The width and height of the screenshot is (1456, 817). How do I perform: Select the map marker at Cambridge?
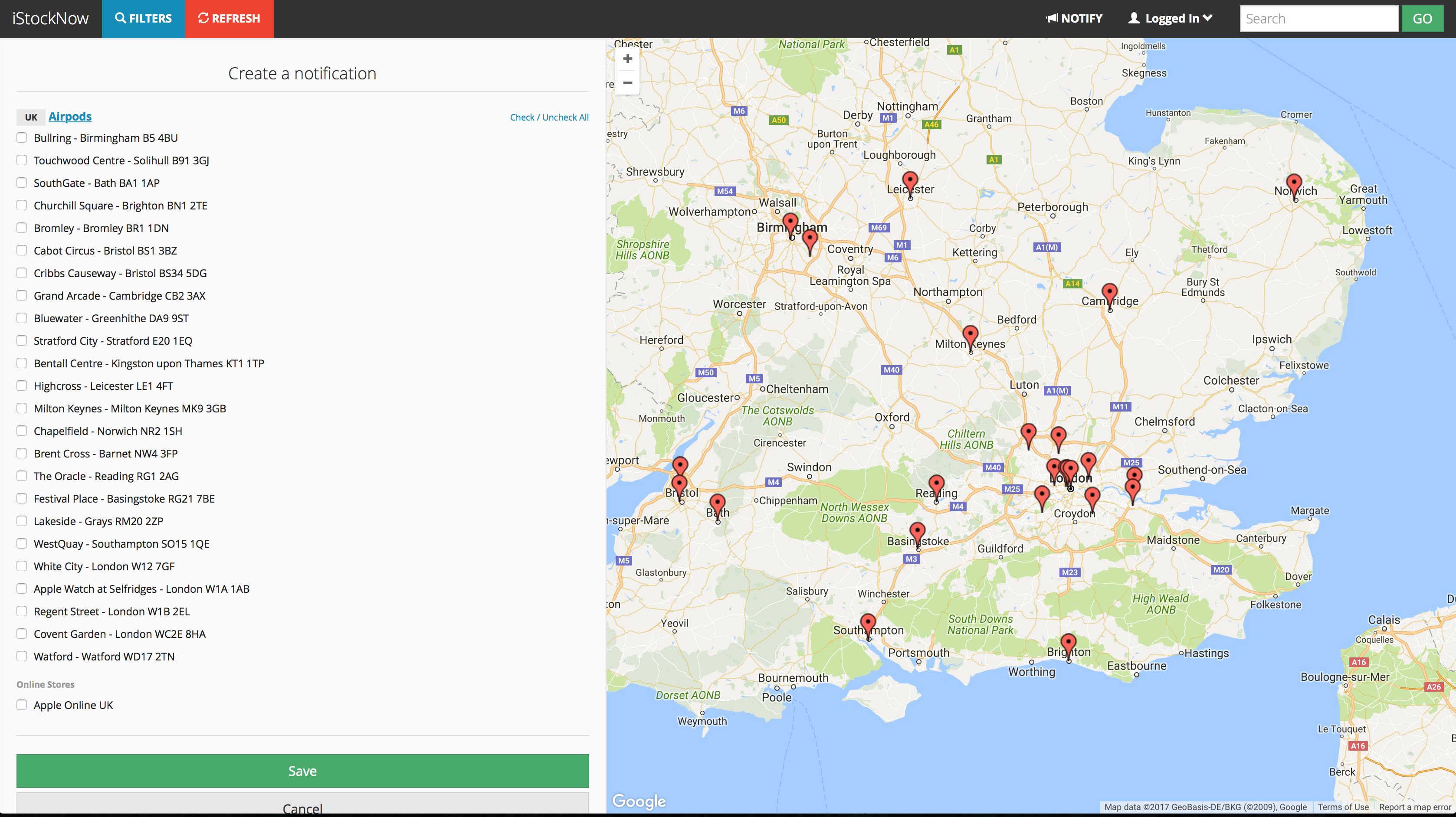[x=1109, y=294]
